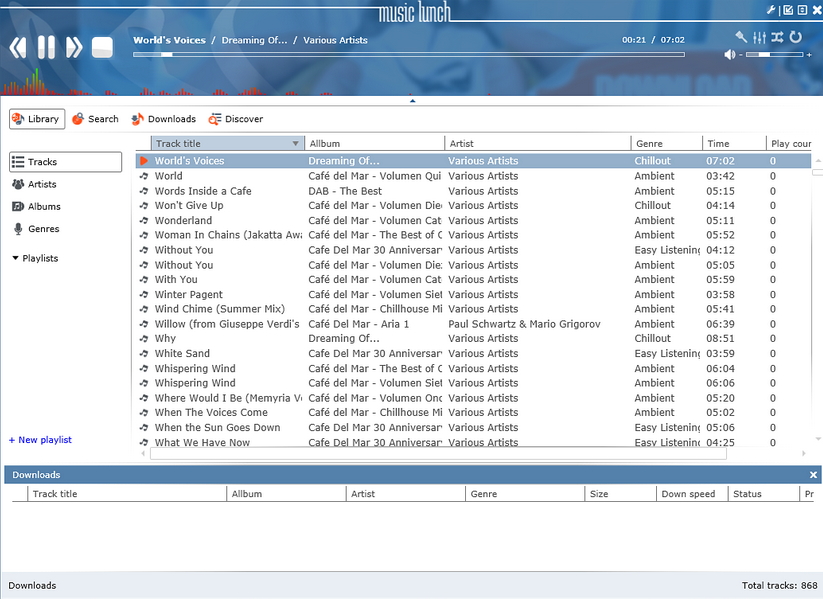This screenshot has height=599, width=823.
Task: Toggle repeat playback mode
Action: coord(796,37)
